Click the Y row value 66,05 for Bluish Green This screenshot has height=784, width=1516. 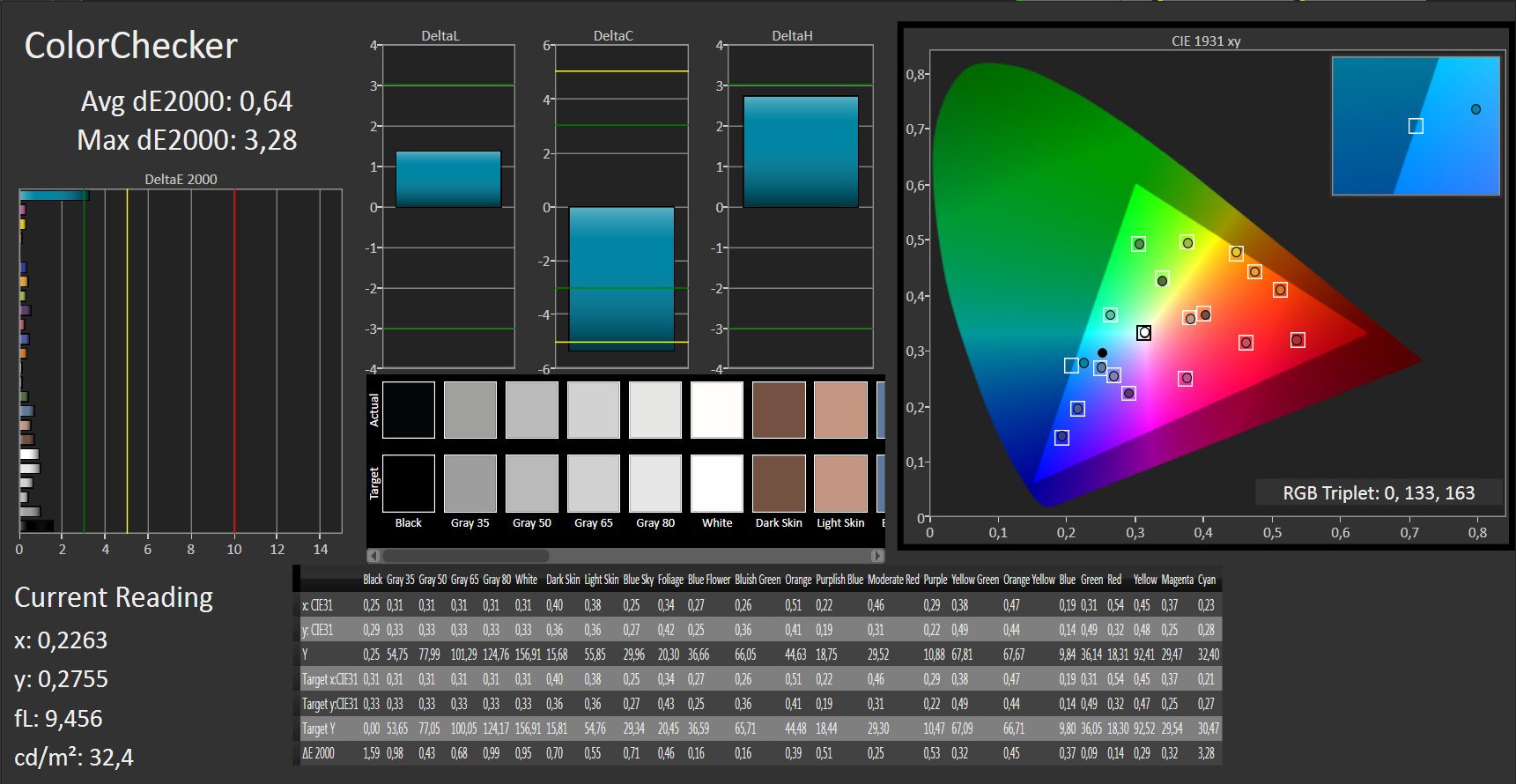[745, 655]
